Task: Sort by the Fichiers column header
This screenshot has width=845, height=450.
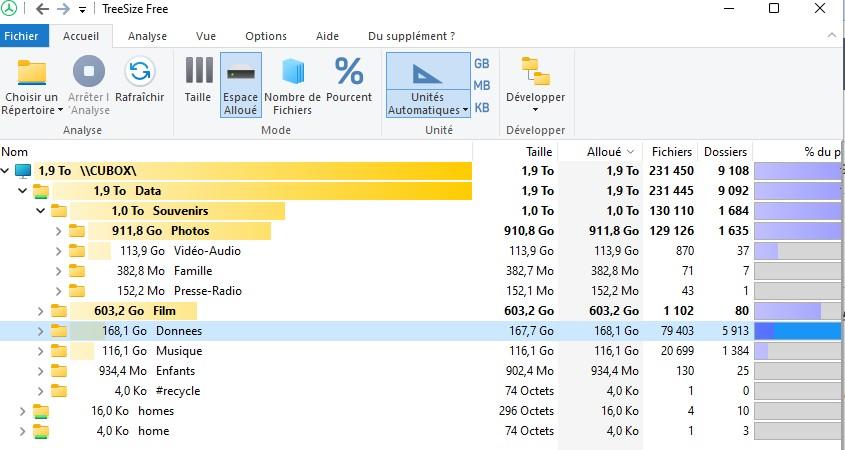Action: coord(671,152)
